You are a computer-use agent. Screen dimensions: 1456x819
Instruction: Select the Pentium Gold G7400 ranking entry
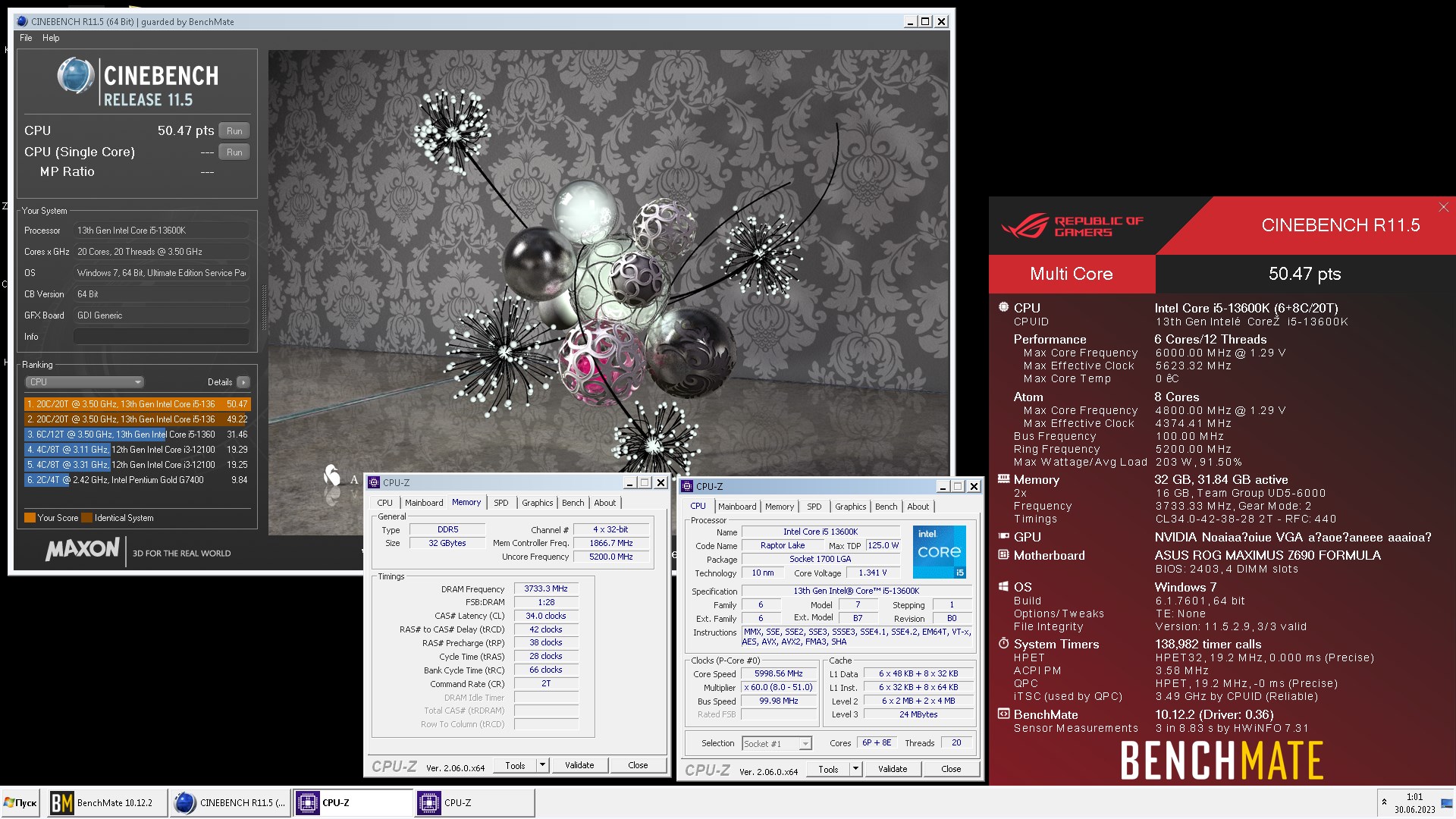coord(136,480)
